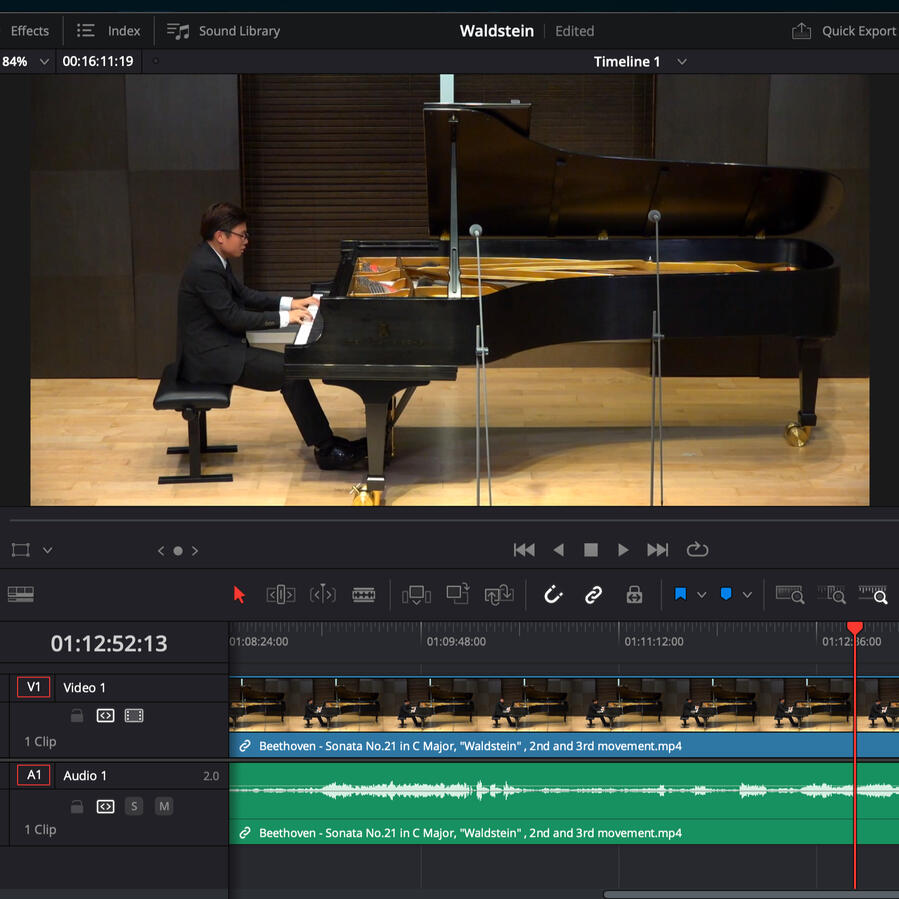Click the Quick Export button
Screen dimensions: 899x899
pos(844,31)
